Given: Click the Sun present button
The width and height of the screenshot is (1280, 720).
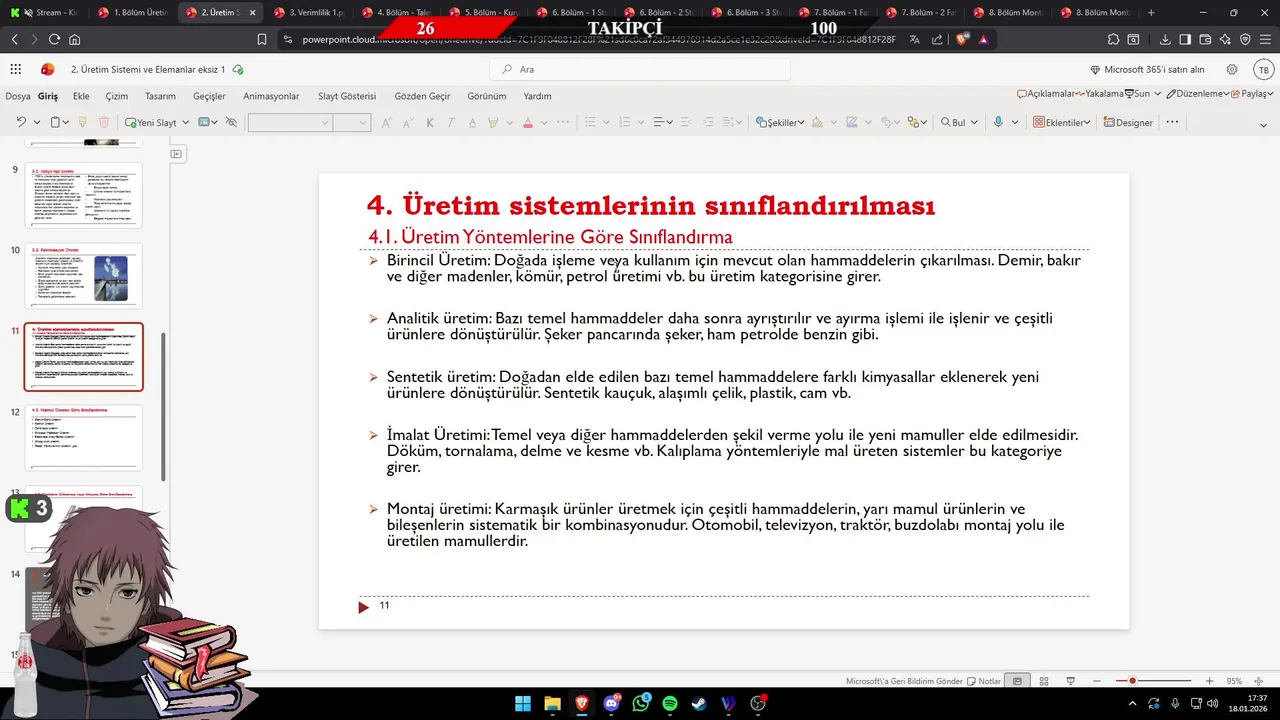Looking at the screenshot, I should click(x=1137, y=93).
